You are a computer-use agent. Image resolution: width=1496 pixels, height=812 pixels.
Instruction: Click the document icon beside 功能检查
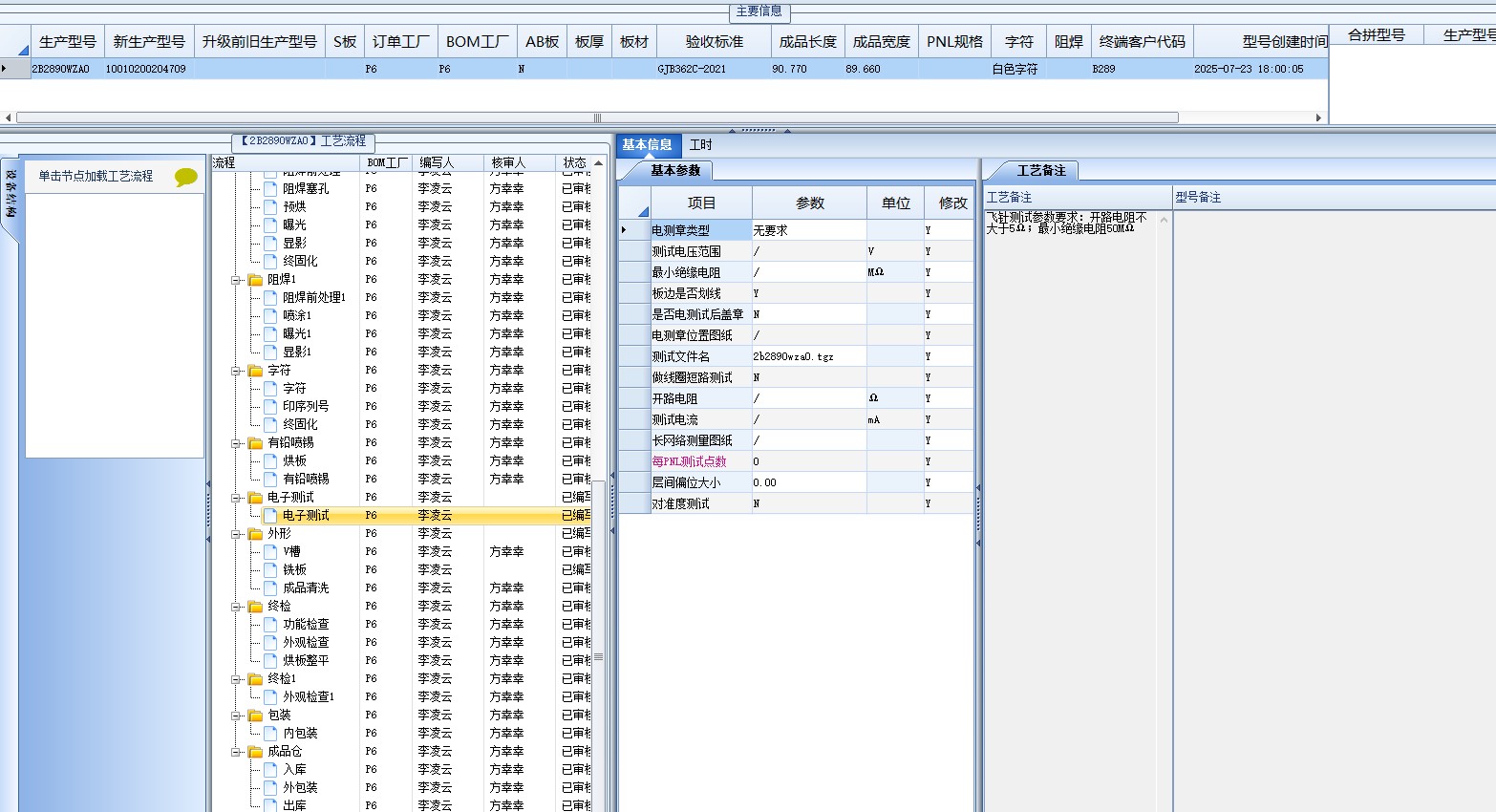click(270, 625)
